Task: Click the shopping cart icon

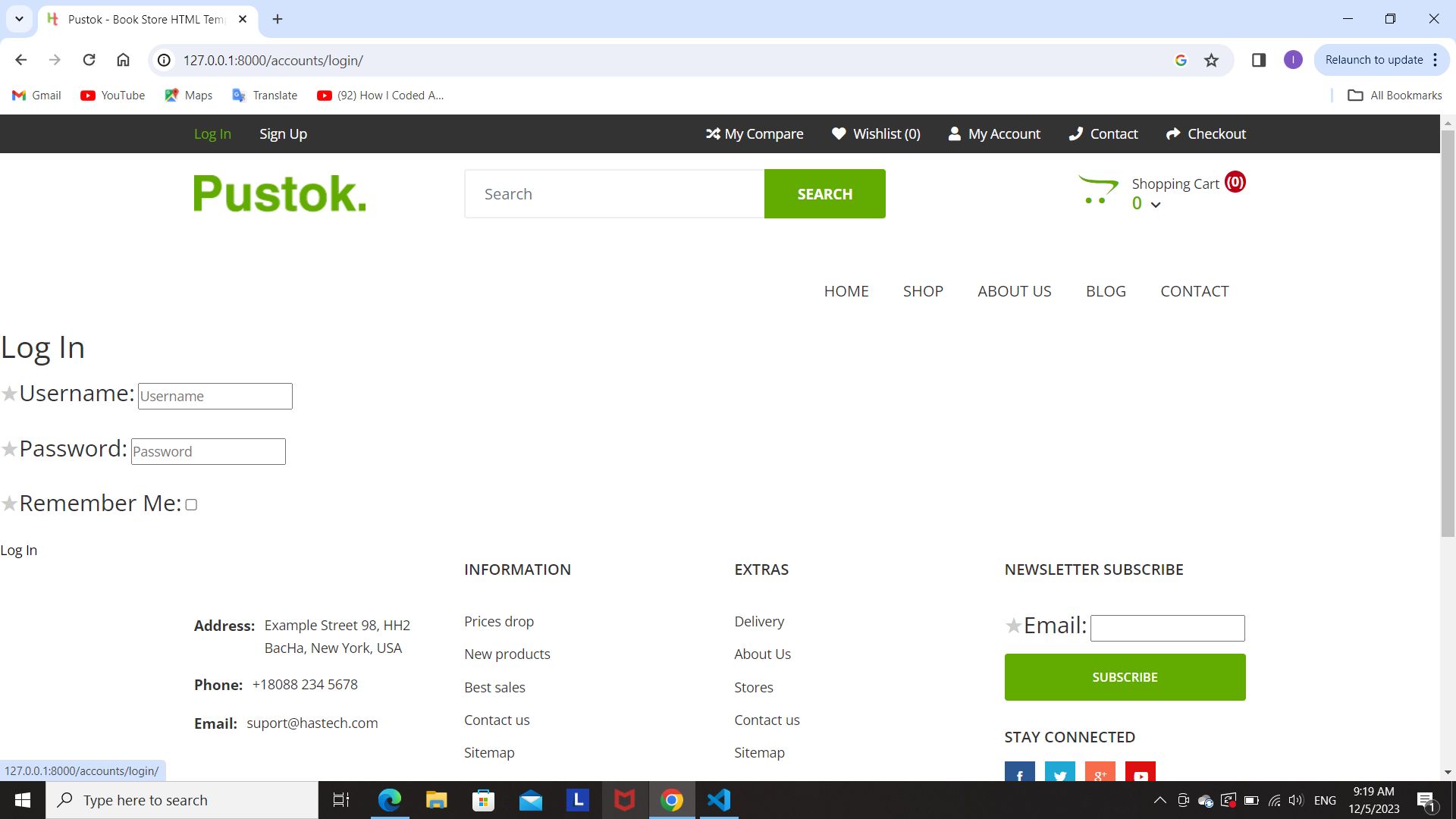Action: [1097, 190]
